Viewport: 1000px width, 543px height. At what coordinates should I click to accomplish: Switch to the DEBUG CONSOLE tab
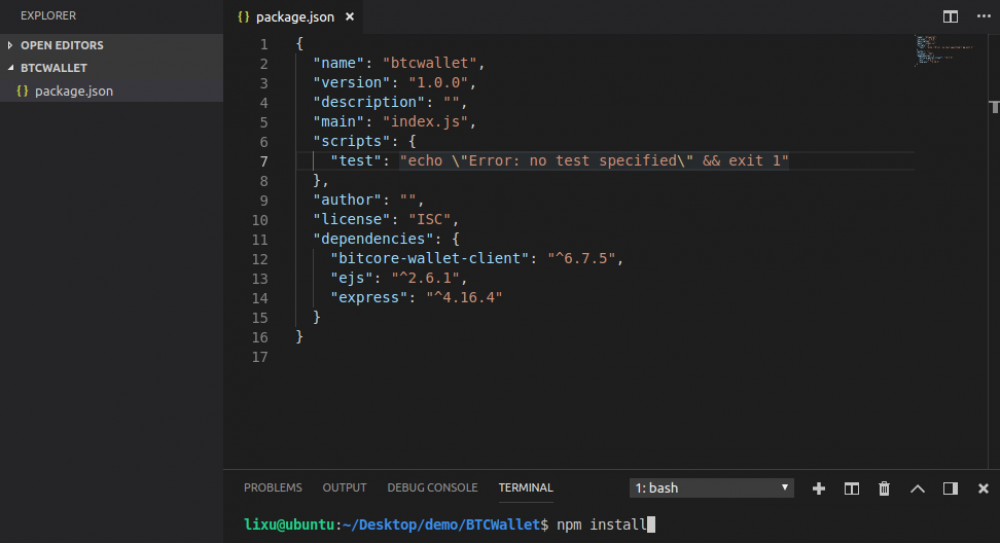pos(432,487)
